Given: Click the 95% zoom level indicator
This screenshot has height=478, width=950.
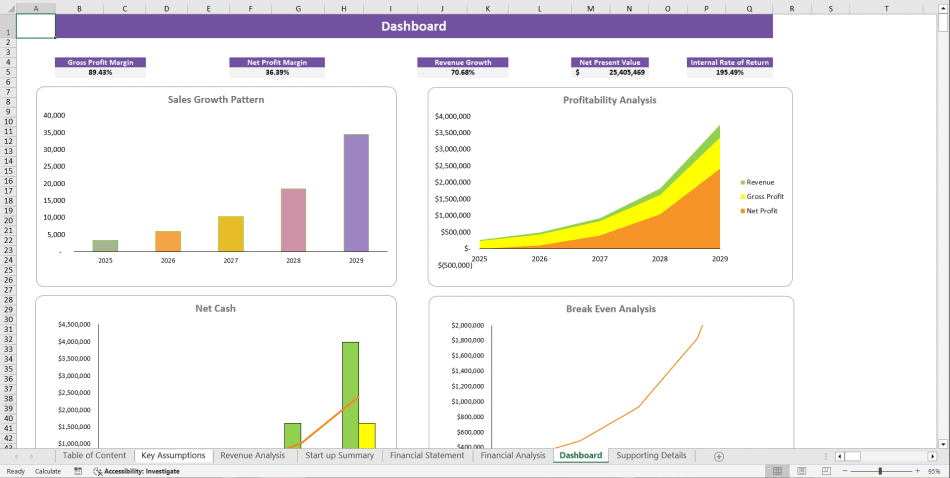Looking at the screenshot, I should (935, 471).
